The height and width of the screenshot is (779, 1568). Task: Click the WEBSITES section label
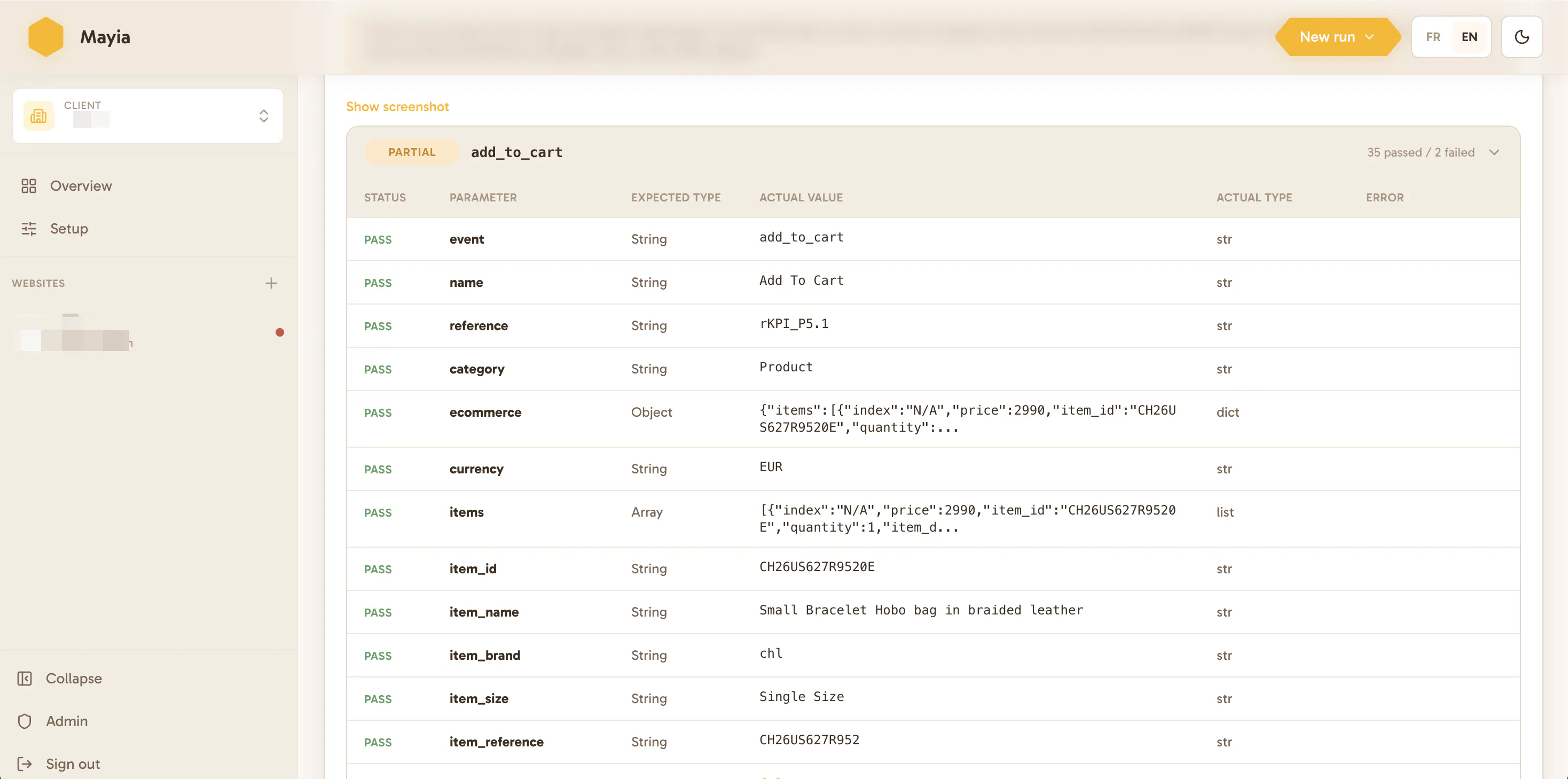click(x=38, y=283)
